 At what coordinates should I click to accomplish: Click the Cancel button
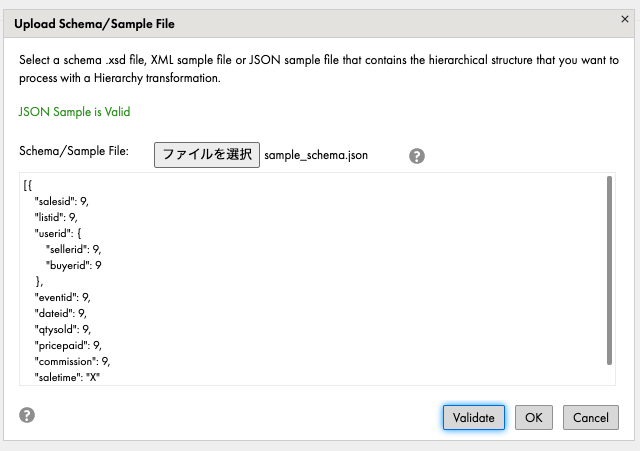pos(591,418)
